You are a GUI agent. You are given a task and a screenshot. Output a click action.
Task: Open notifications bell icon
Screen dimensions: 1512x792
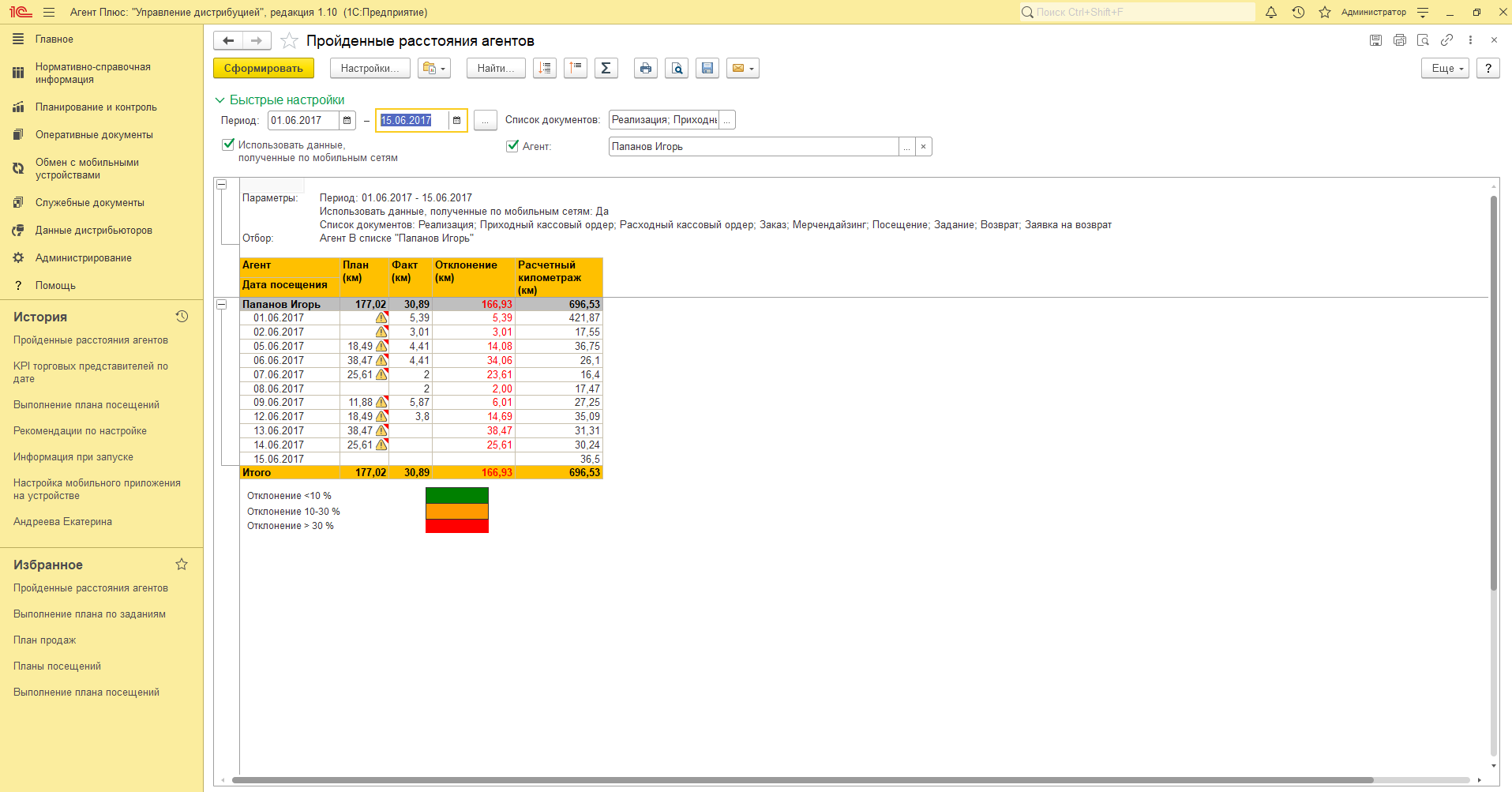pos(1271,12)
